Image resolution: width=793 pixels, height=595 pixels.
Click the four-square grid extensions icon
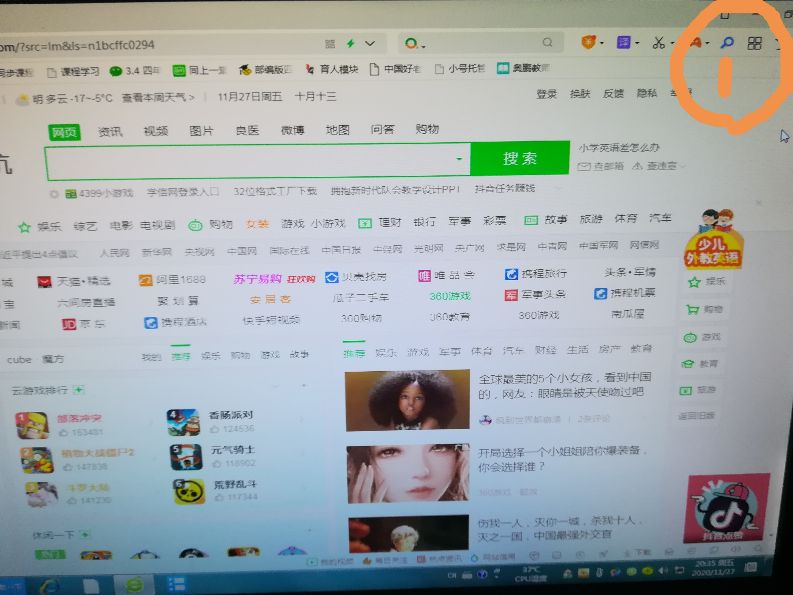tap(755, 44)
